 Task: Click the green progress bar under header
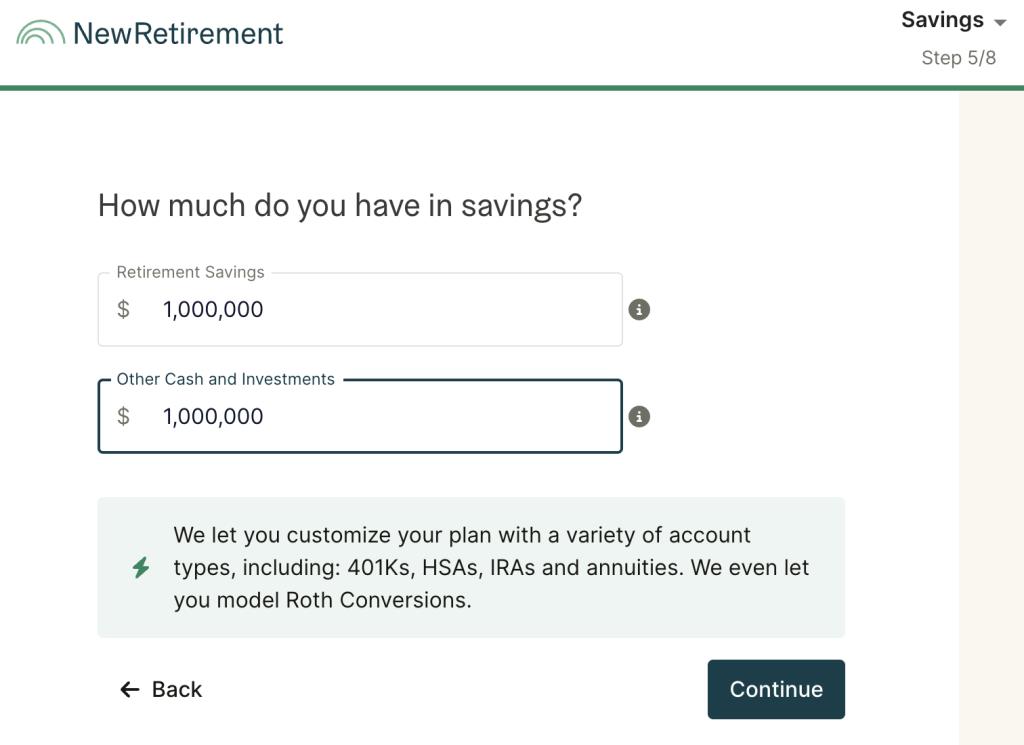(512, 88)
